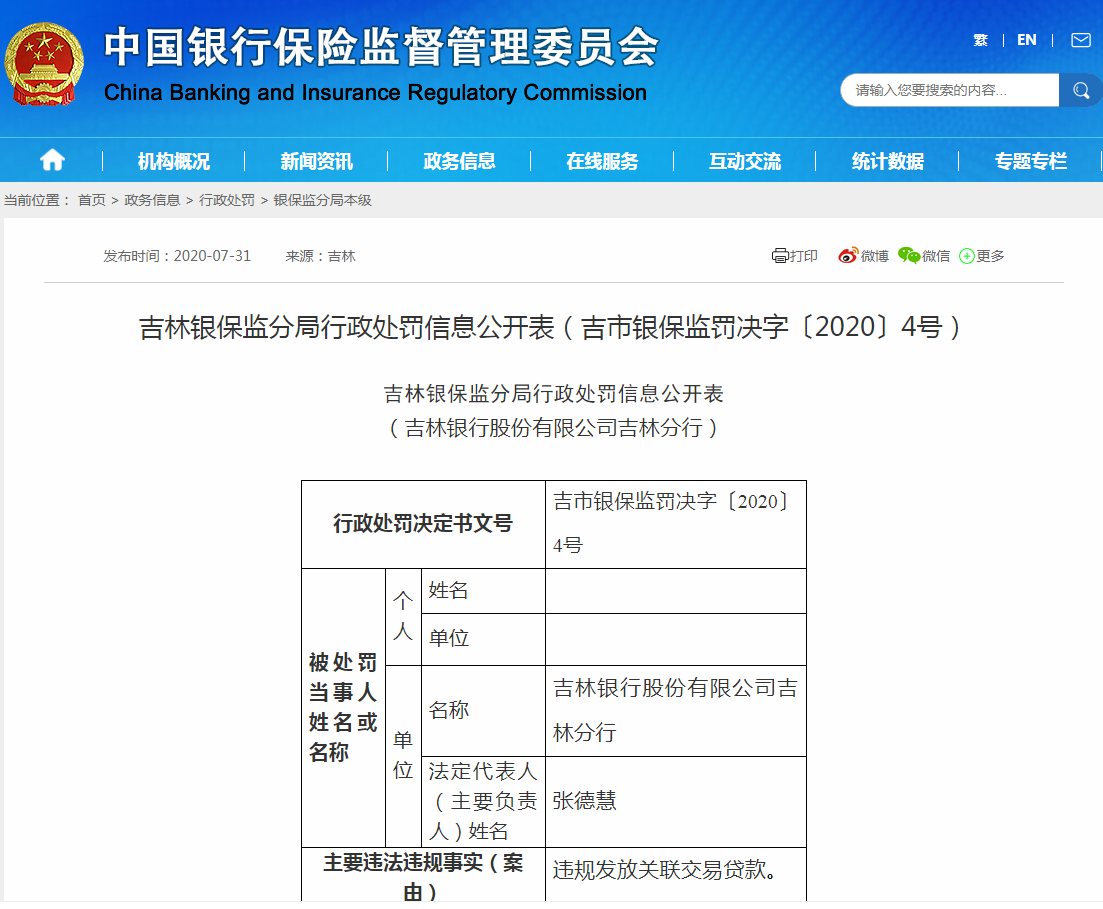Viewport: 1103px width, 909px height.
Task: Open the 统计数据 navigation menu
Action: 887,160
